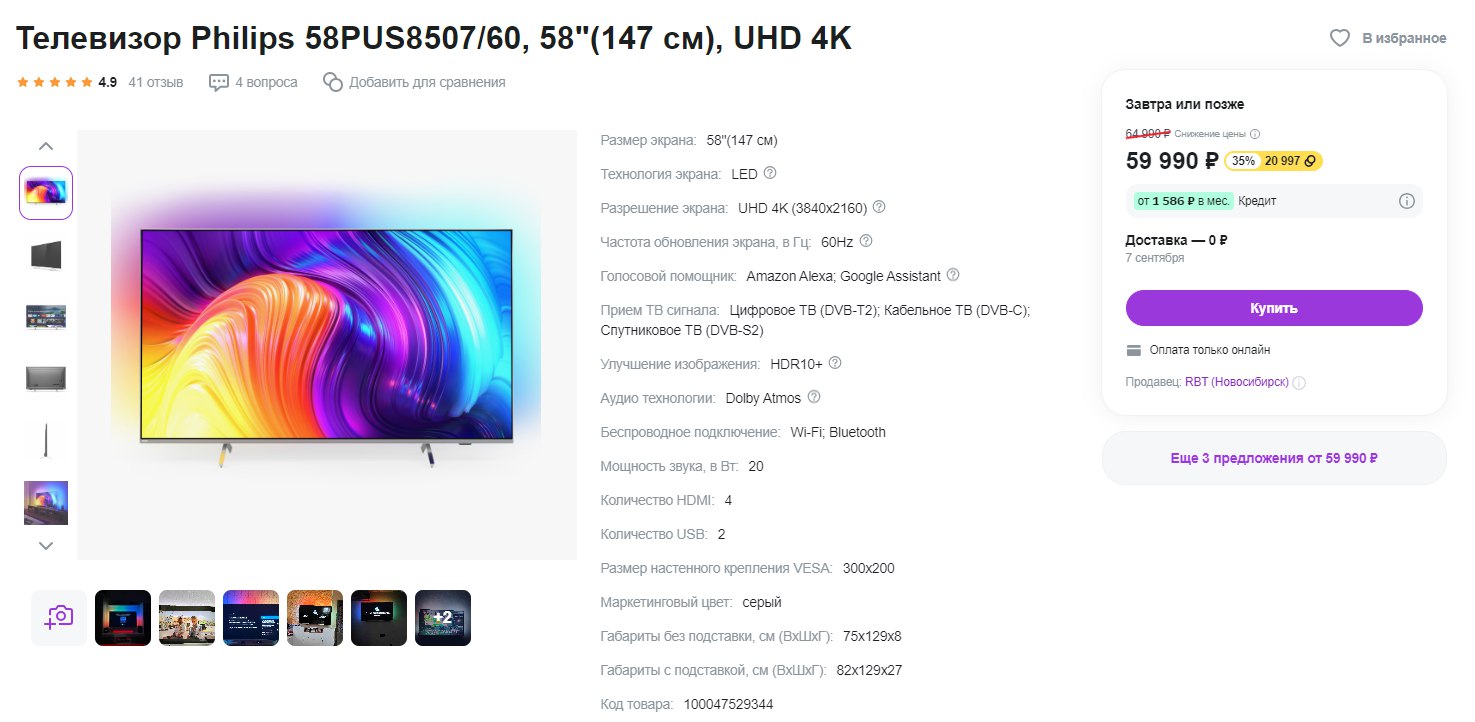Image resolution: width=1475 pixels, height=722 pixels.
Task: Add TV to favorites with heart icon
Action: point(1339,38)
